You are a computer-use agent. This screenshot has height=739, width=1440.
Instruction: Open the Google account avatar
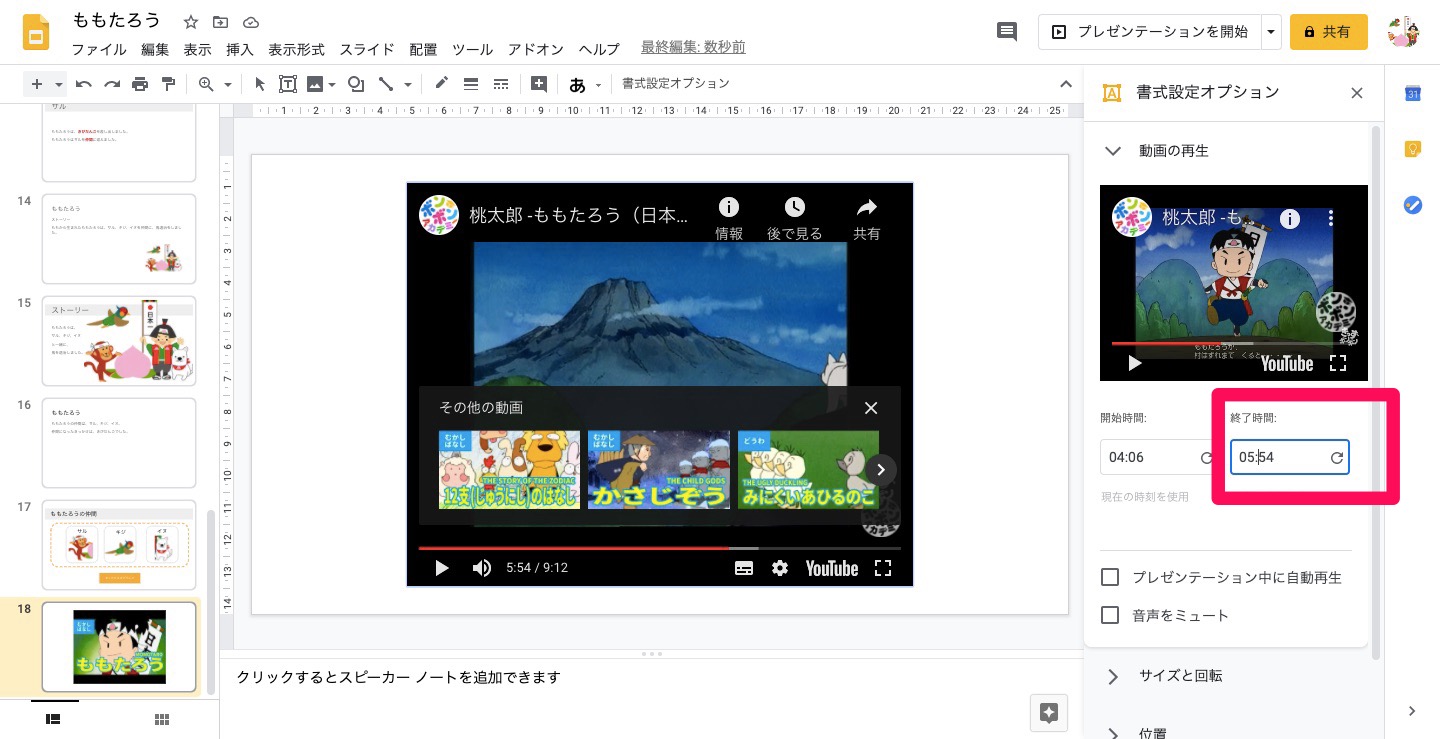(x=1404, y=32)
